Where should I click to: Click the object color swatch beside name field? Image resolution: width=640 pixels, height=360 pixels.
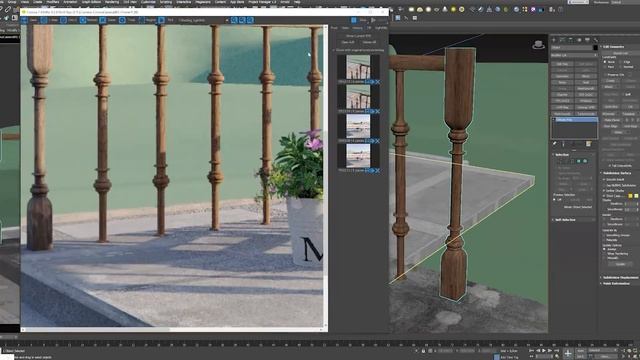pos(595,48)
